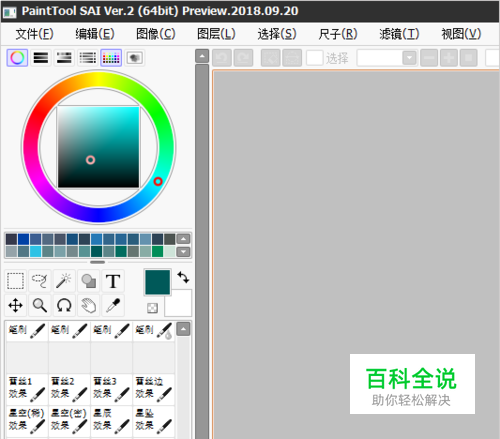Click the reset zoom square button
Screen dimensions: 500x439
pos(468,58)
